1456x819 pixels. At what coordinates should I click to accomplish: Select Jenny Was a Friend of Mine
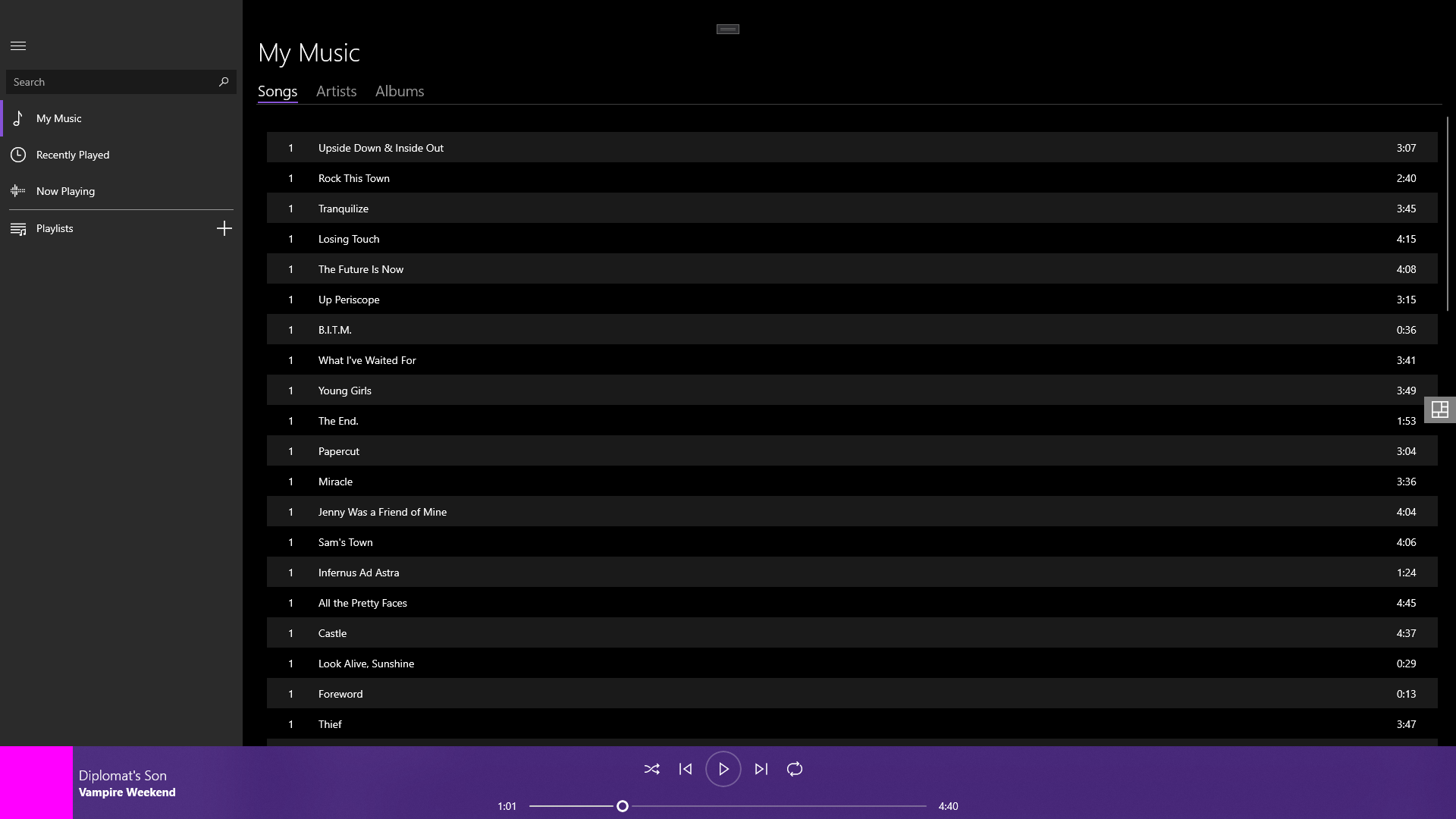(x=382, y=512)
